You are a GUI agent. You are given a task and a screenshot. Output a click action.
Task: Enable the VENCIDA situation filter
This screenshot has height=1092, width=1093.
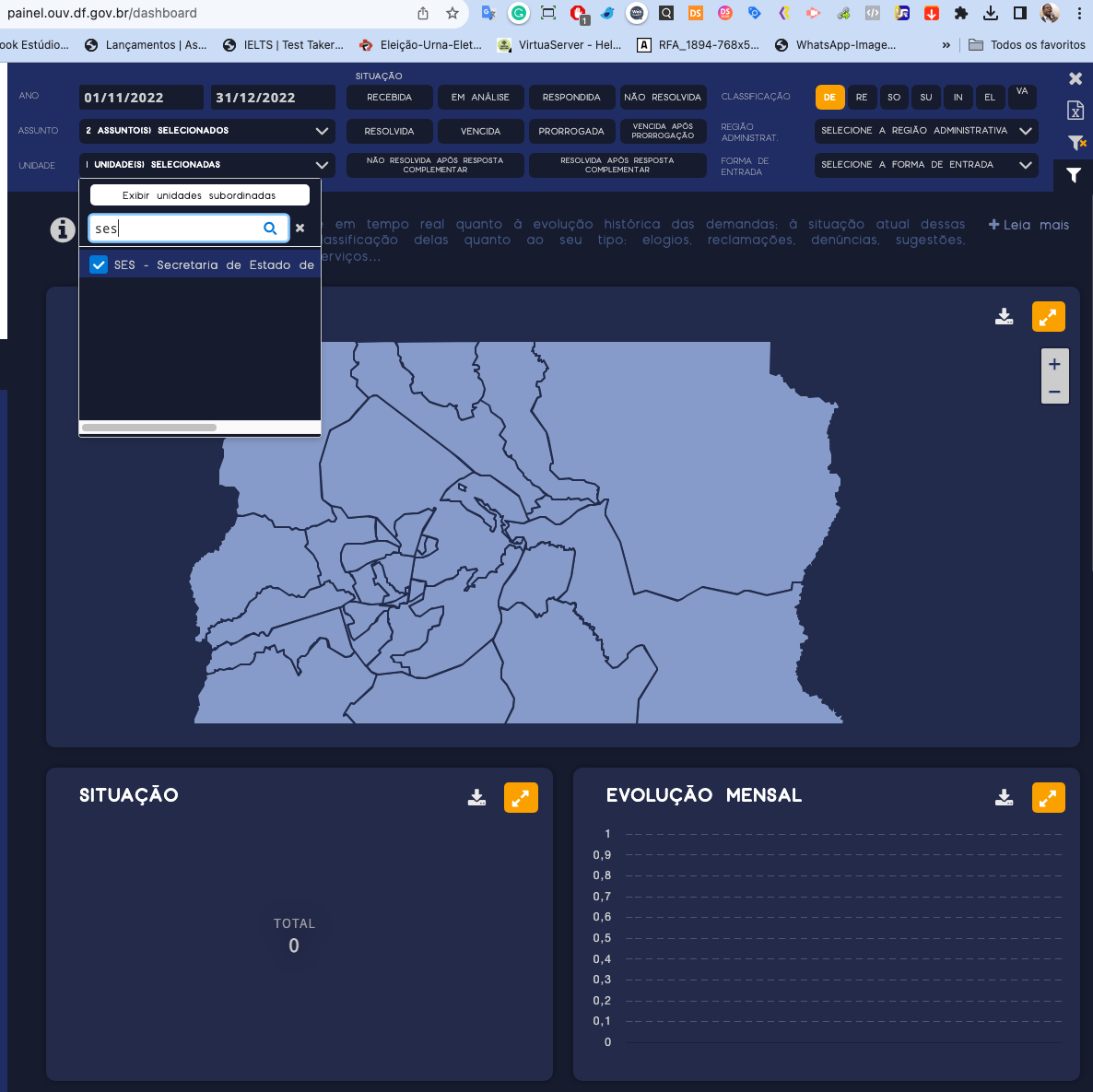tap(480, 131)
